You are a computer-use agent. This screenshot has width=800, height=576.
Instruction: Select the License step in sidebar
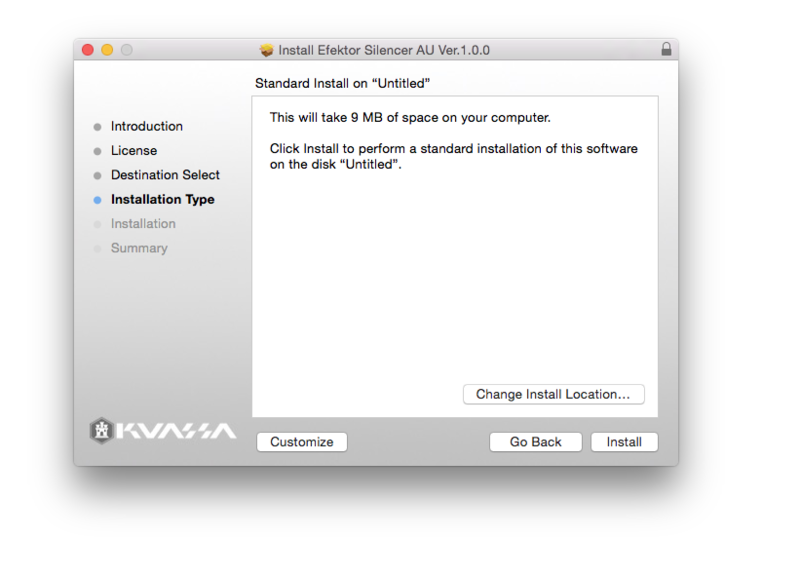134,151
